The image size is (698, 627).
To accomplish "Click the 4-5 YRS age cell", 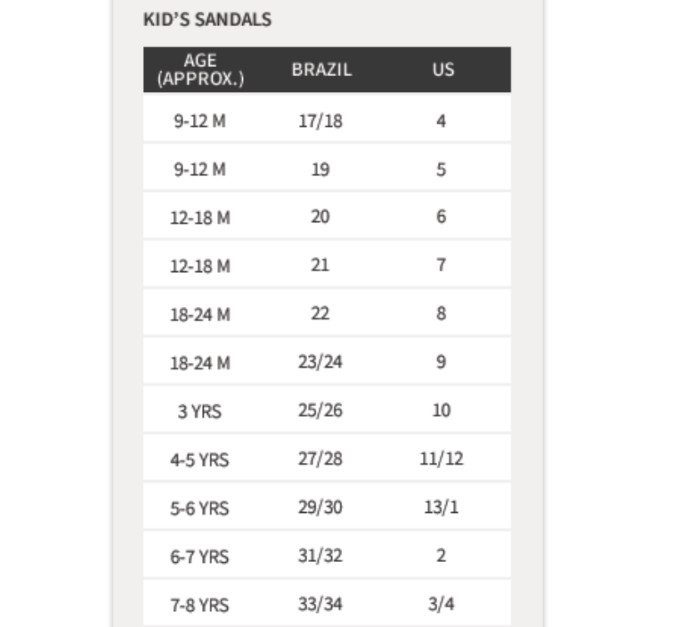I will [x=200, y=460].
